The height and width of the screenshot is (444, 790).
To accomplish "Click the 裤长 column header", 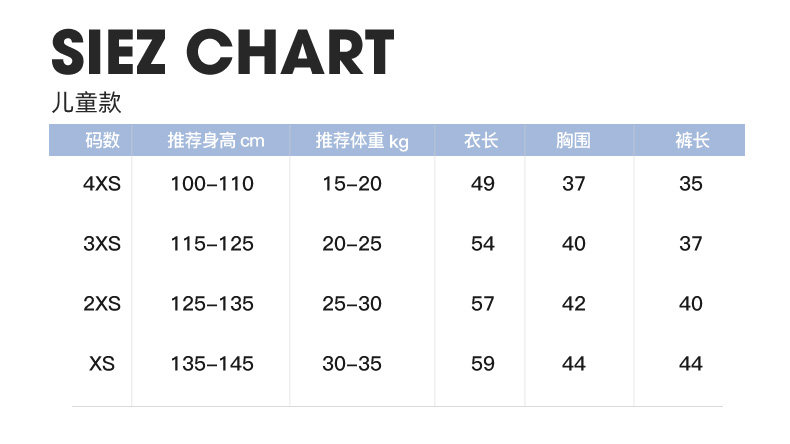I will point(692,140).
